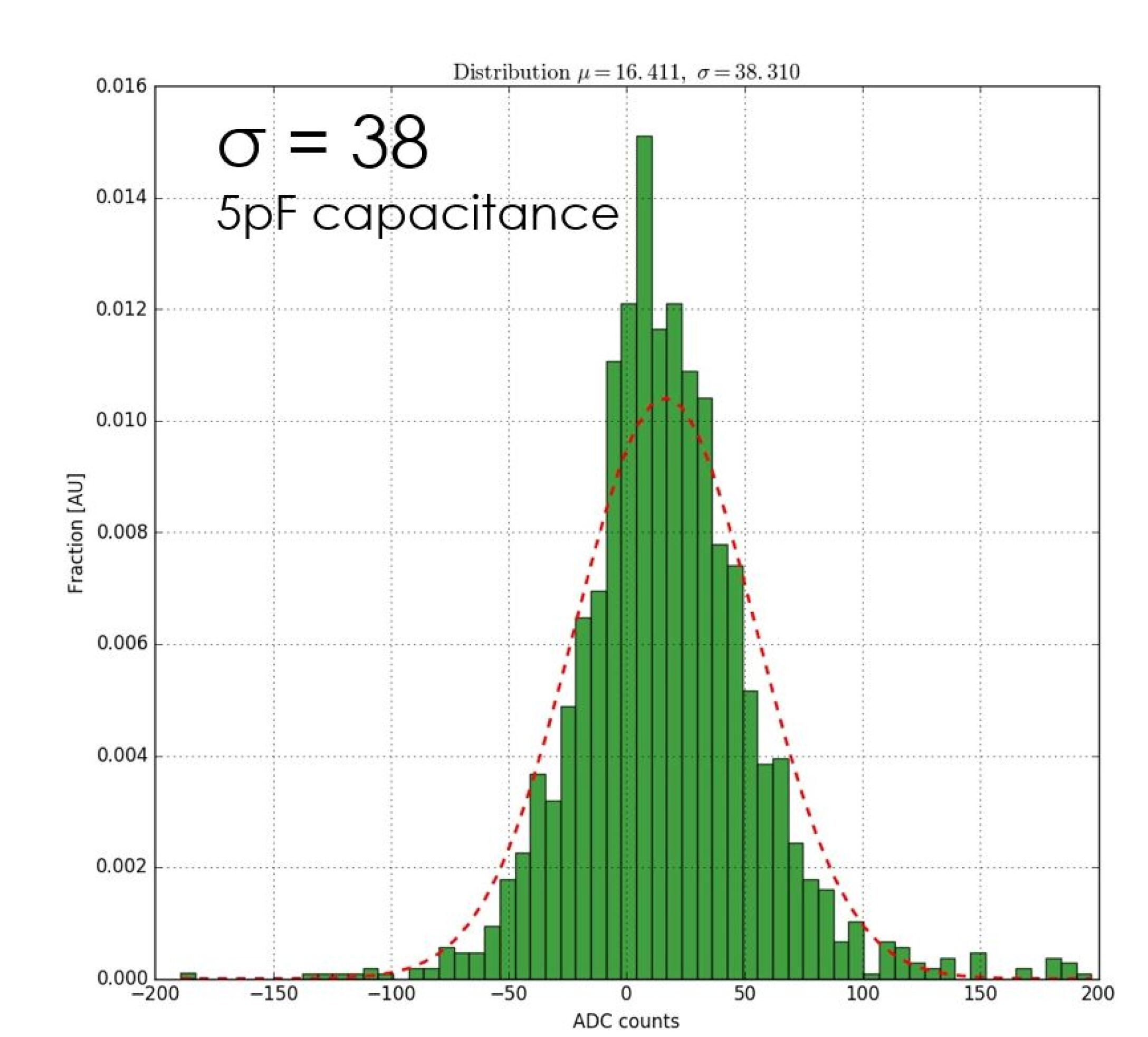The image size is (1148, 1037).
Task: Click the isolated green bar at 150
Action: click(x=978, y=966)
